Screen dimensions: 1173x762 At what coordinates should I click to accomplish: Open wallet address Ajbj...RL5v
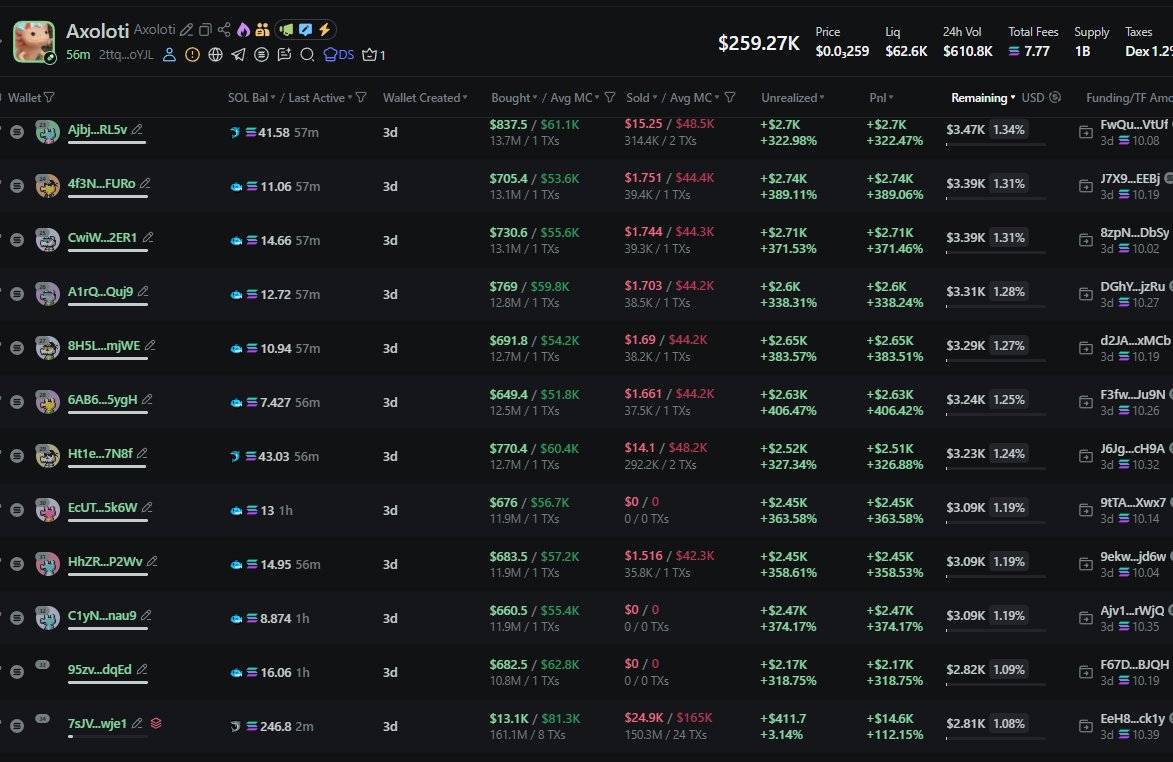(x=97, y=129)
